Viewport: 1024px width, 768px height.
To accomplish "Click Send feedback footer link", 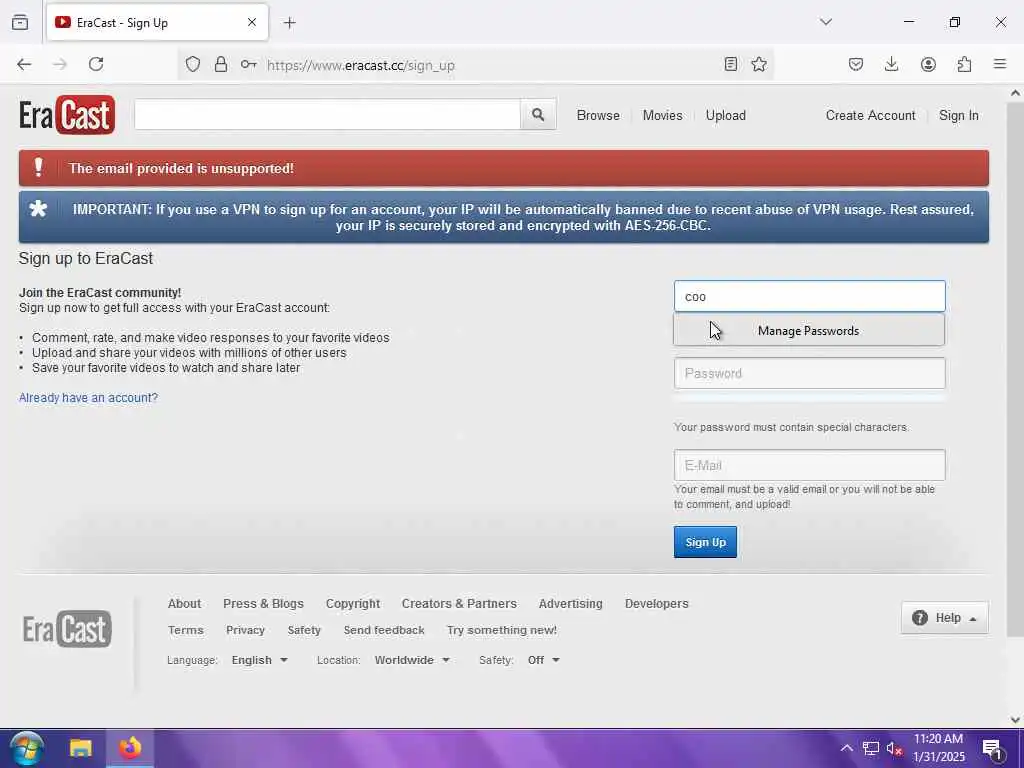I will 384,630.
